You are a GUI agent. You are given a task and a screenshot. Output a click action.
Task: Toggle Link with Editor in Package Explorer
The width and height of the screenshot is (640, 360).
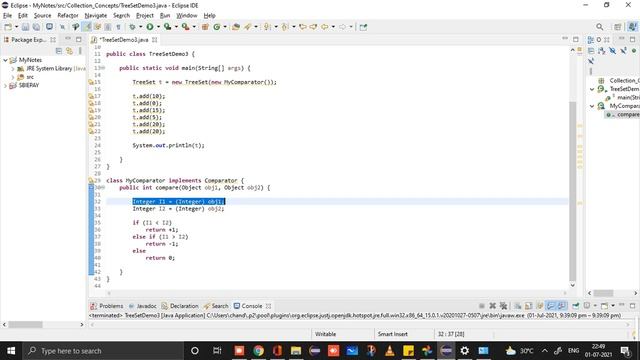click(x=69, y=51)
